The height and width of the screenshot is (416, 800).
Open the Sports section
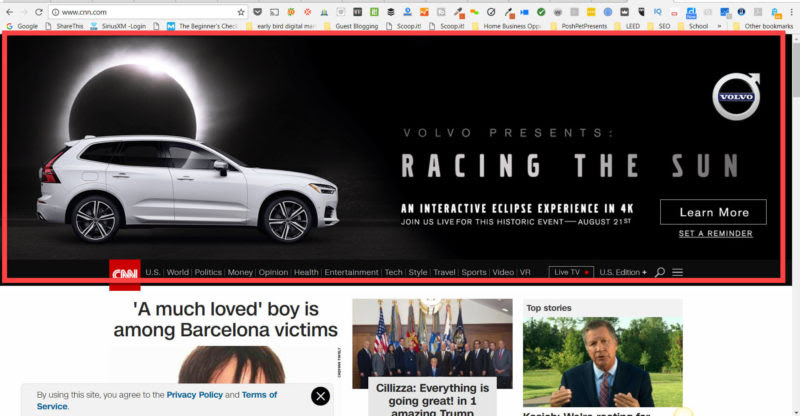474,273
